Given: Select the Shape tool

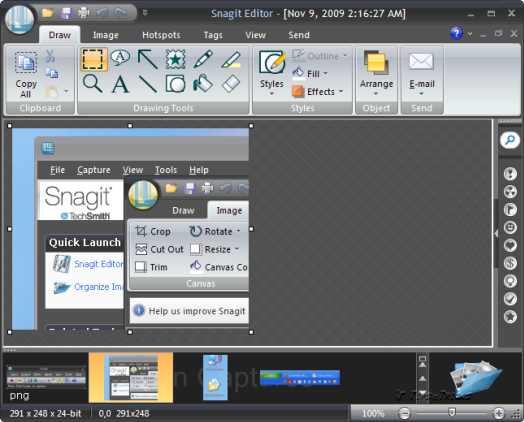Looking at the screenshot, I should 175,84.
